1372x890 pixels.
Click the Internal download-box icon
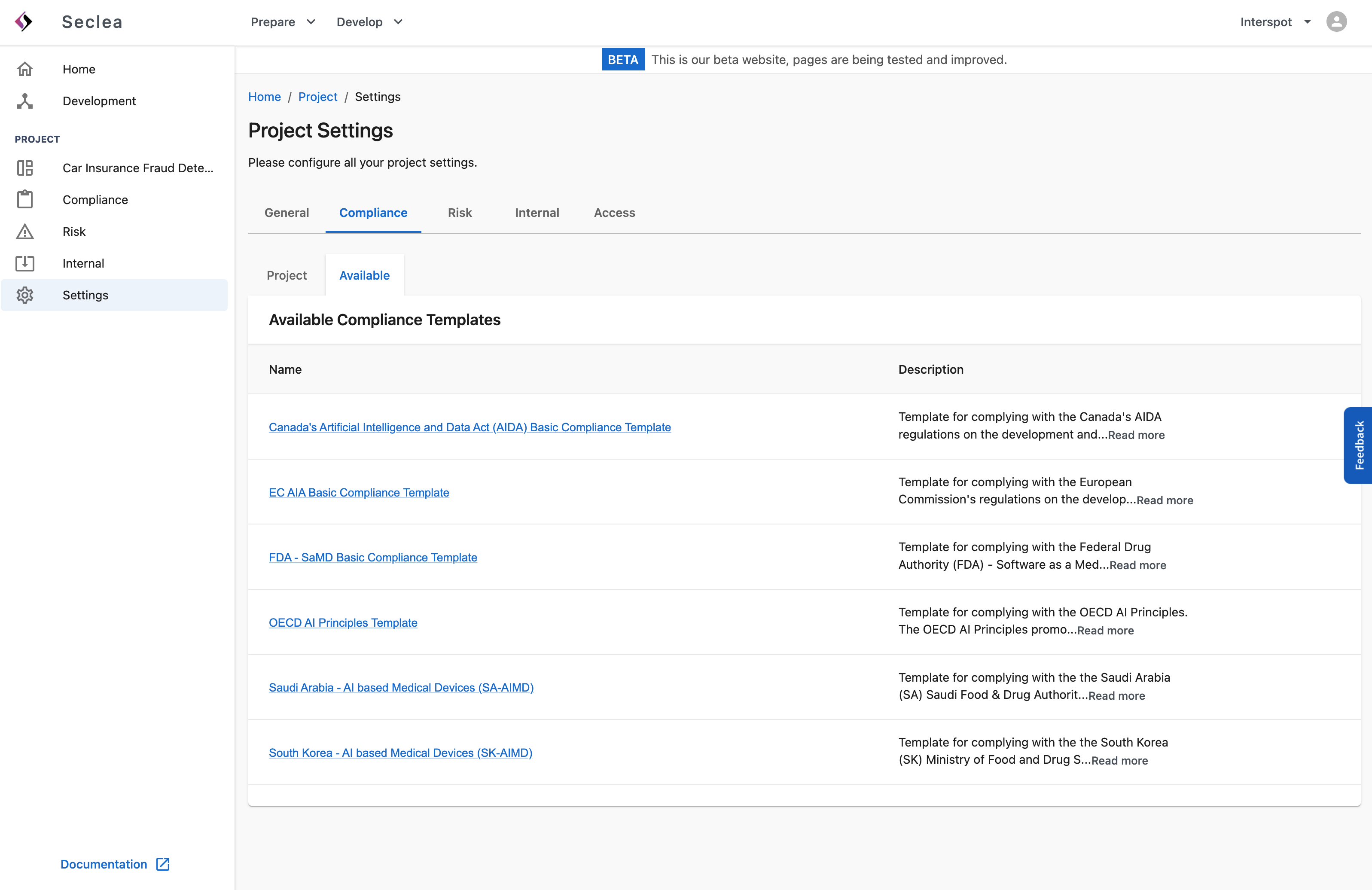pos(25,263)
